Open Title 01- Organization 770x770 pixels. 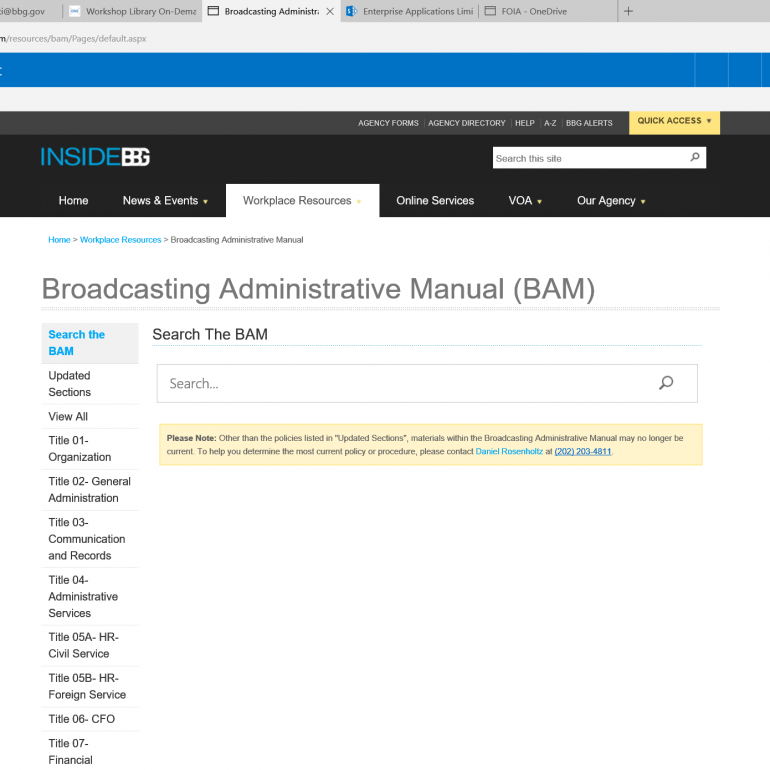tap(90, 449)
